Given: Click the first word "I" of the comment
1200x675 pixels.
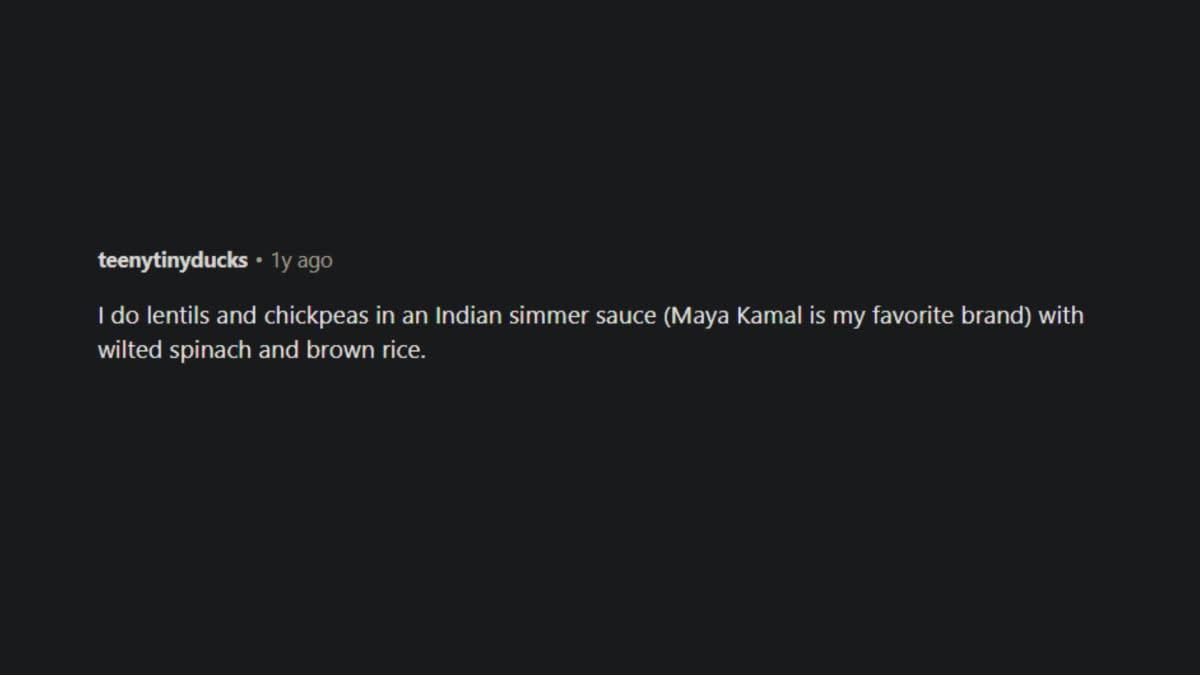Looking at the screenshot, I should (x=101, y=317).
